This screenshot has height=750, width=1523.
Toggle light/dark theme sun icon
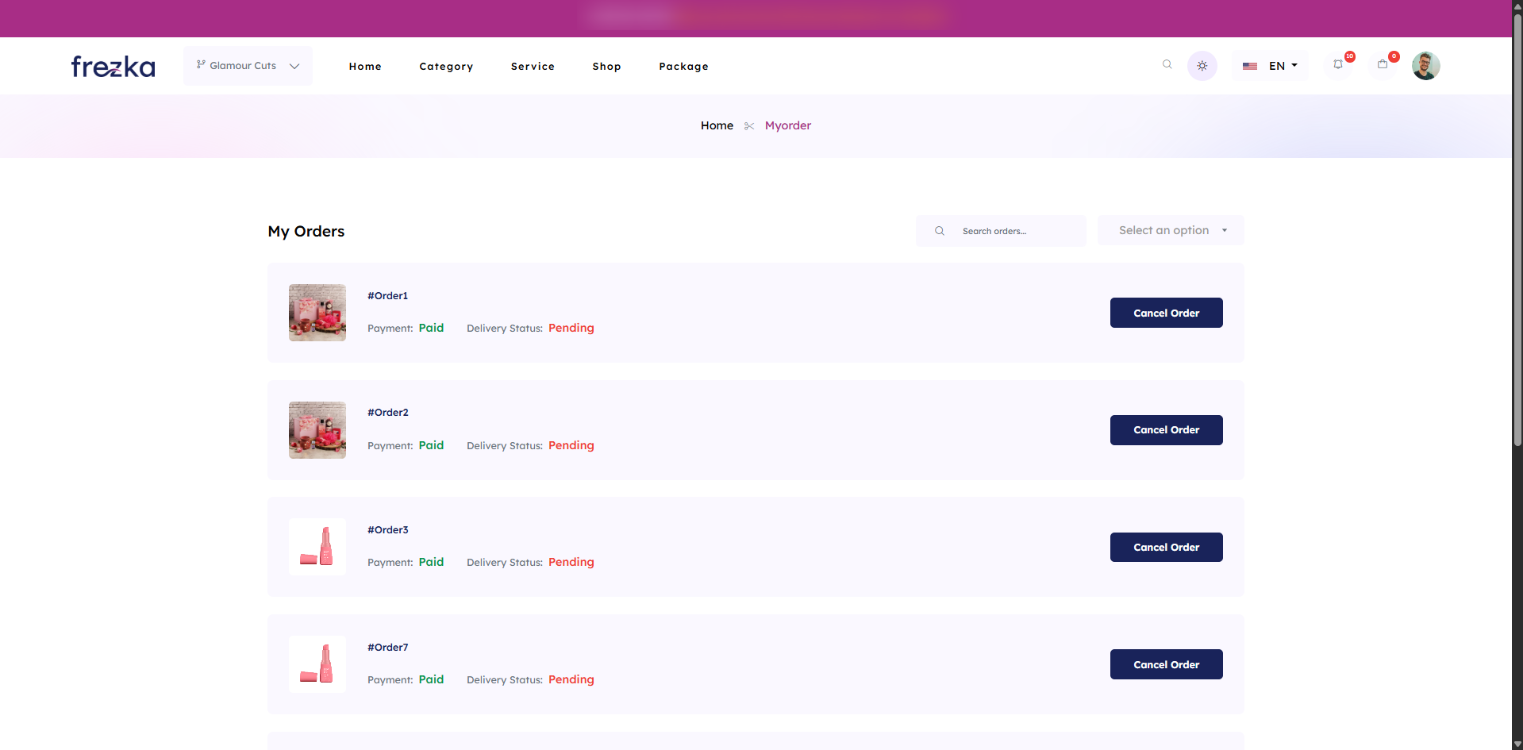(x=1202, y=66)
